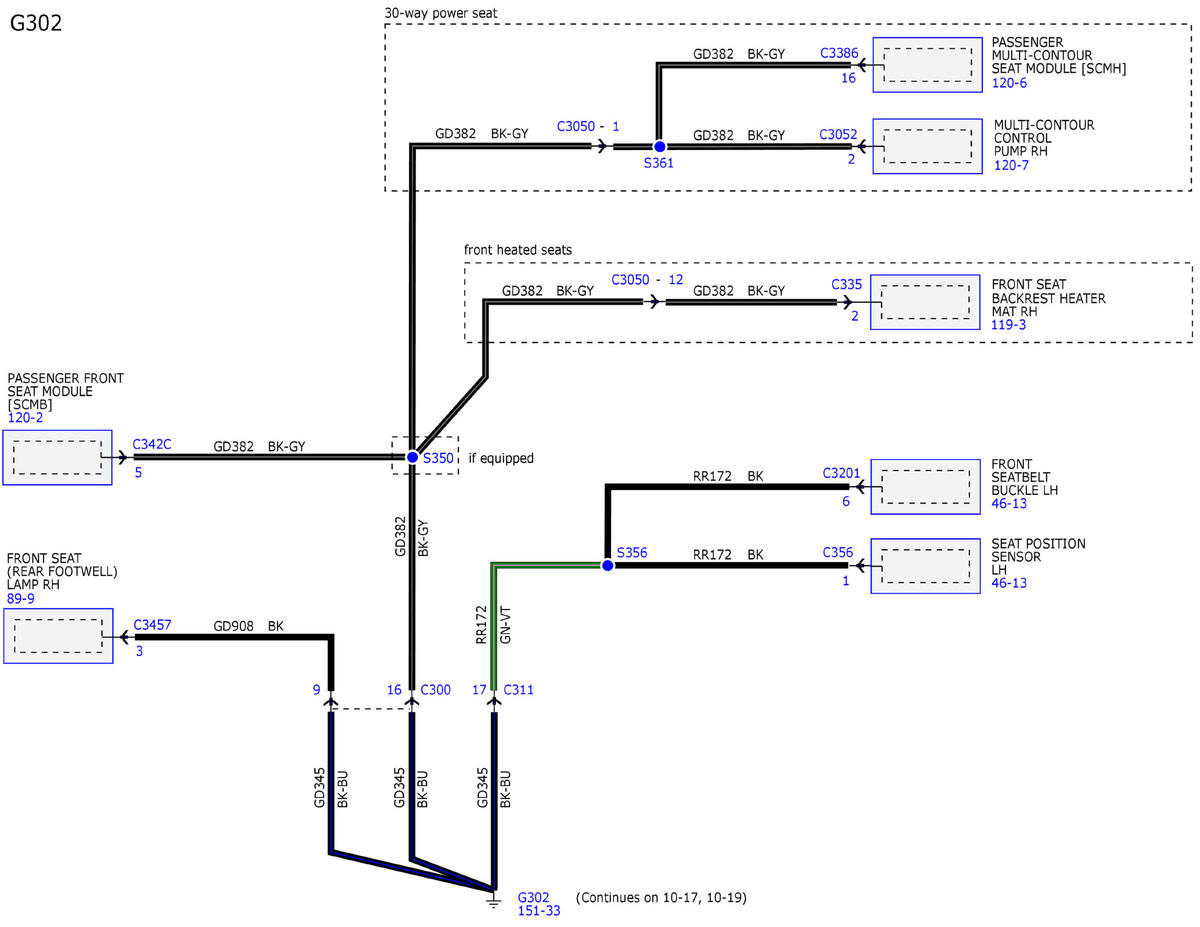This screenshot has width=1200, height=927.
Task: Select the C3050 - 12 connector label
Action: [647, 280]
